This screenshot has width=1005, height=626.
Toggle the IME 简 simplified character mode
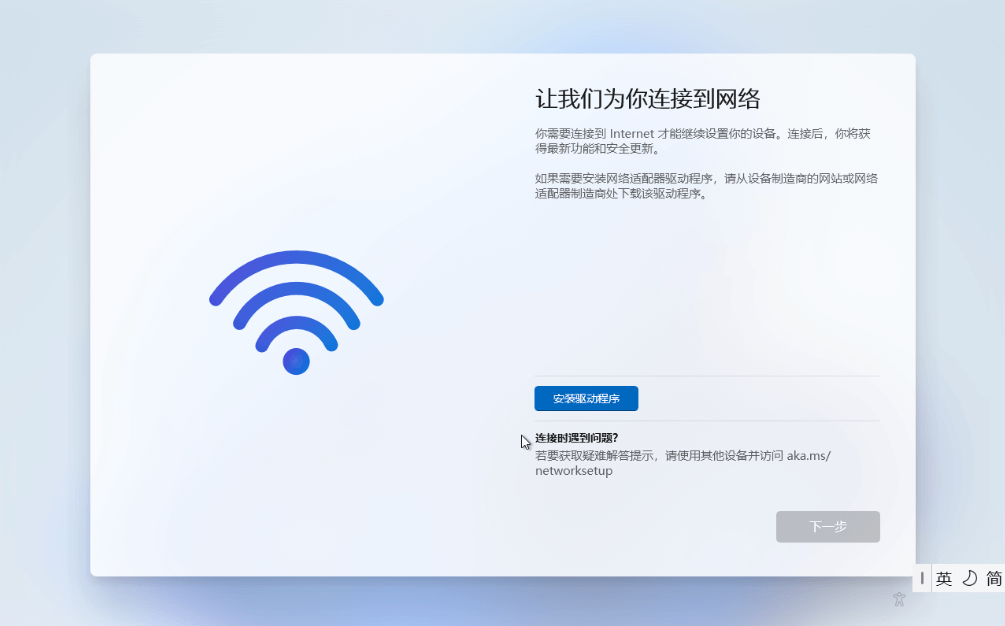[x=994, y=579]
